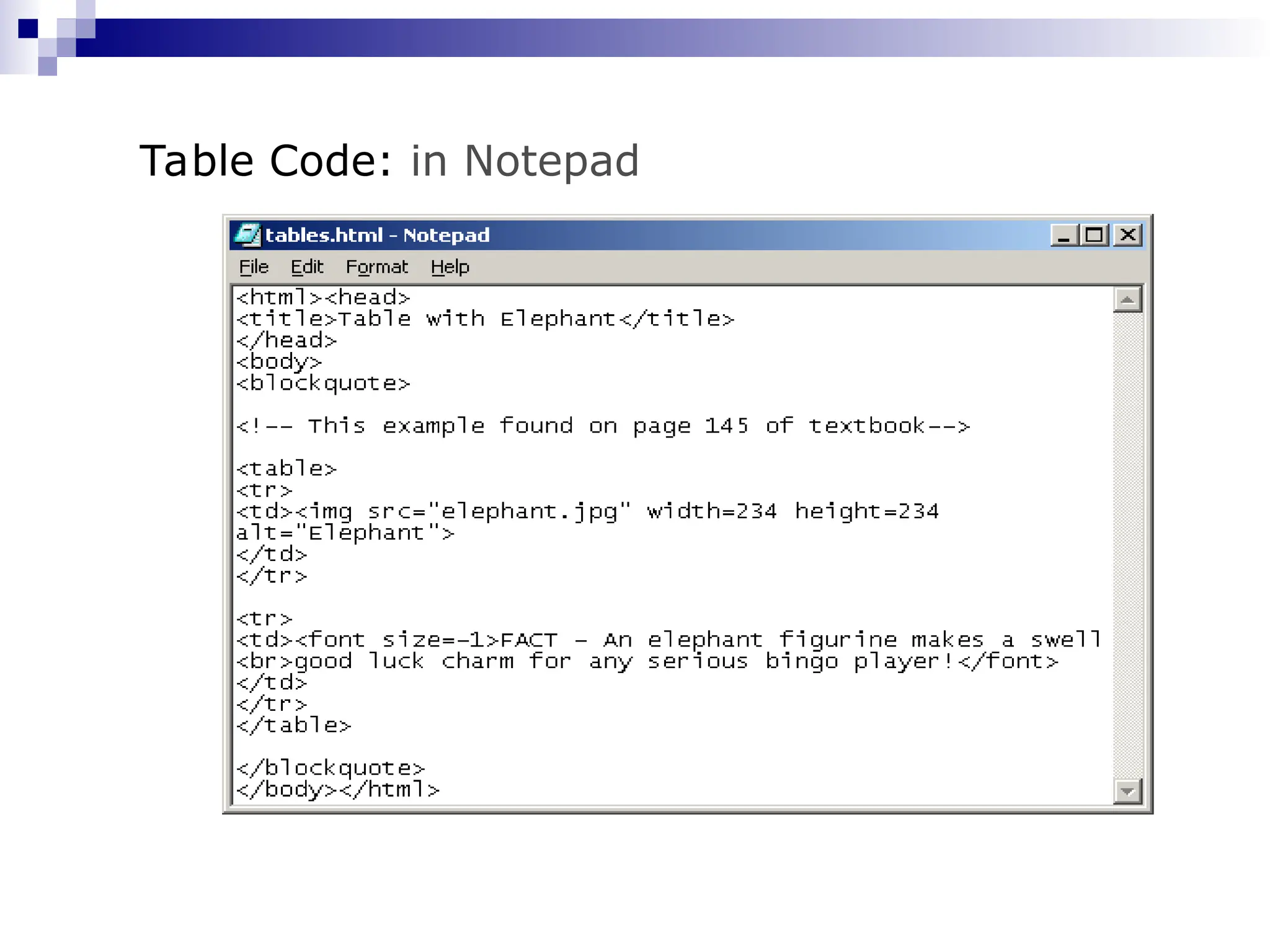Click the alt="Elephant" line
Viewport: 1270px width, 952px height.
click(x=345, y=533)
